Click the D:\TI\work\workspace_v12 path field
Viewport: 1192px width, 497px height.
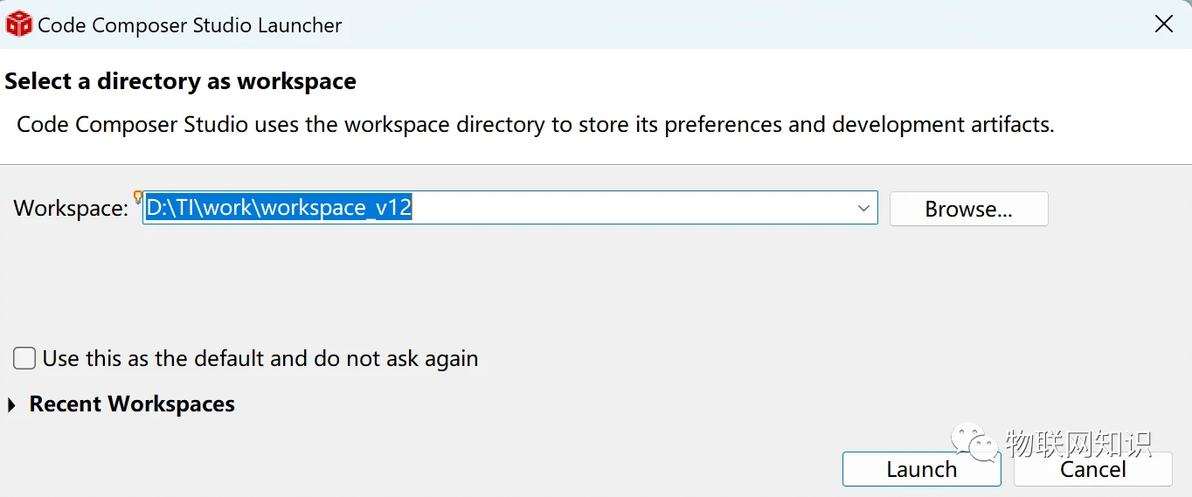[280, 208]
